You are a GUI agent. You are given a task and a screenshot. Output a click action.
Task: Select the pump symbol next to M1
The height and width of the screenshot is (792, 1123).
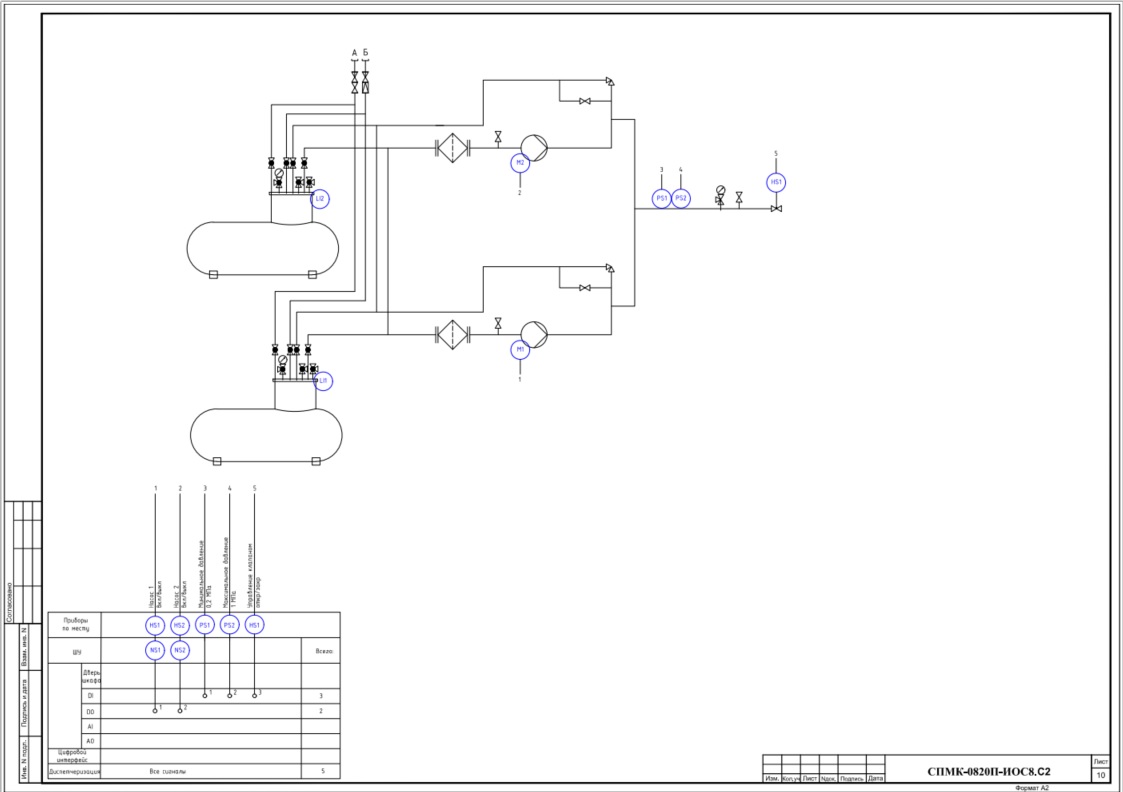534,334
